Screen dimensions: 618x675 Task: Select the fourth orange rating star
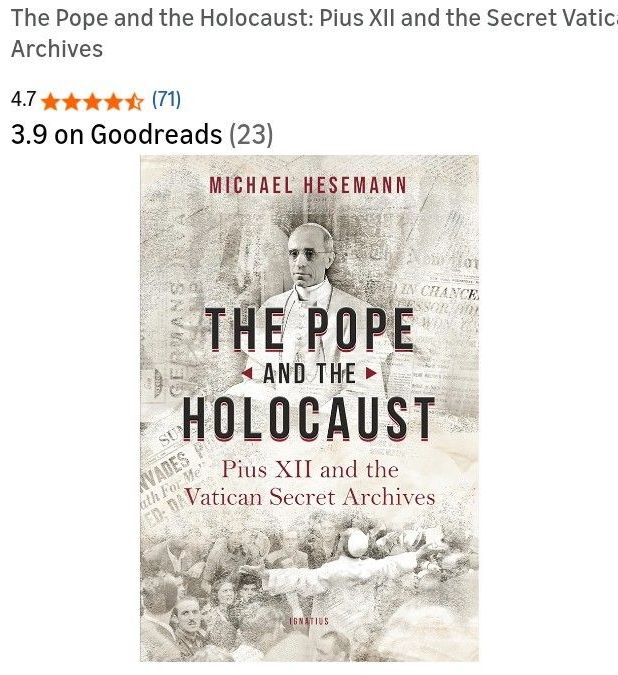[113, 102]
